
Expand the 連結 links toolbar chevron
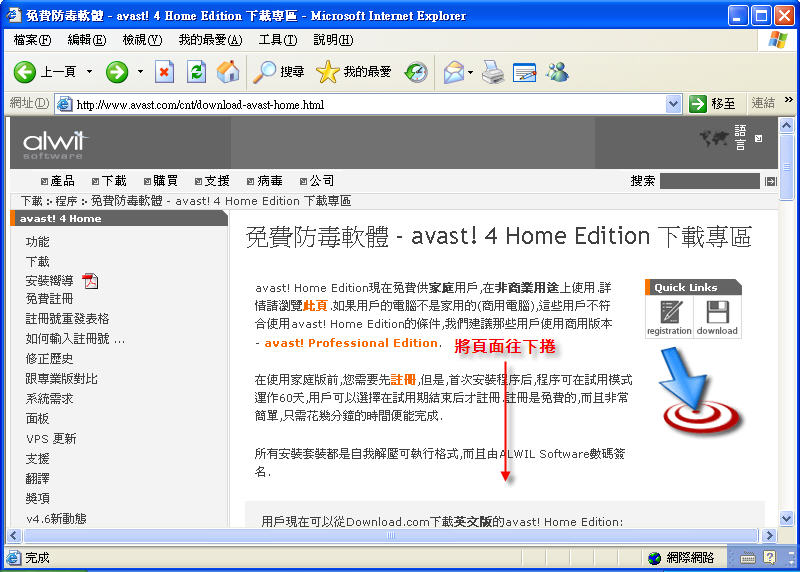(789, 100)
